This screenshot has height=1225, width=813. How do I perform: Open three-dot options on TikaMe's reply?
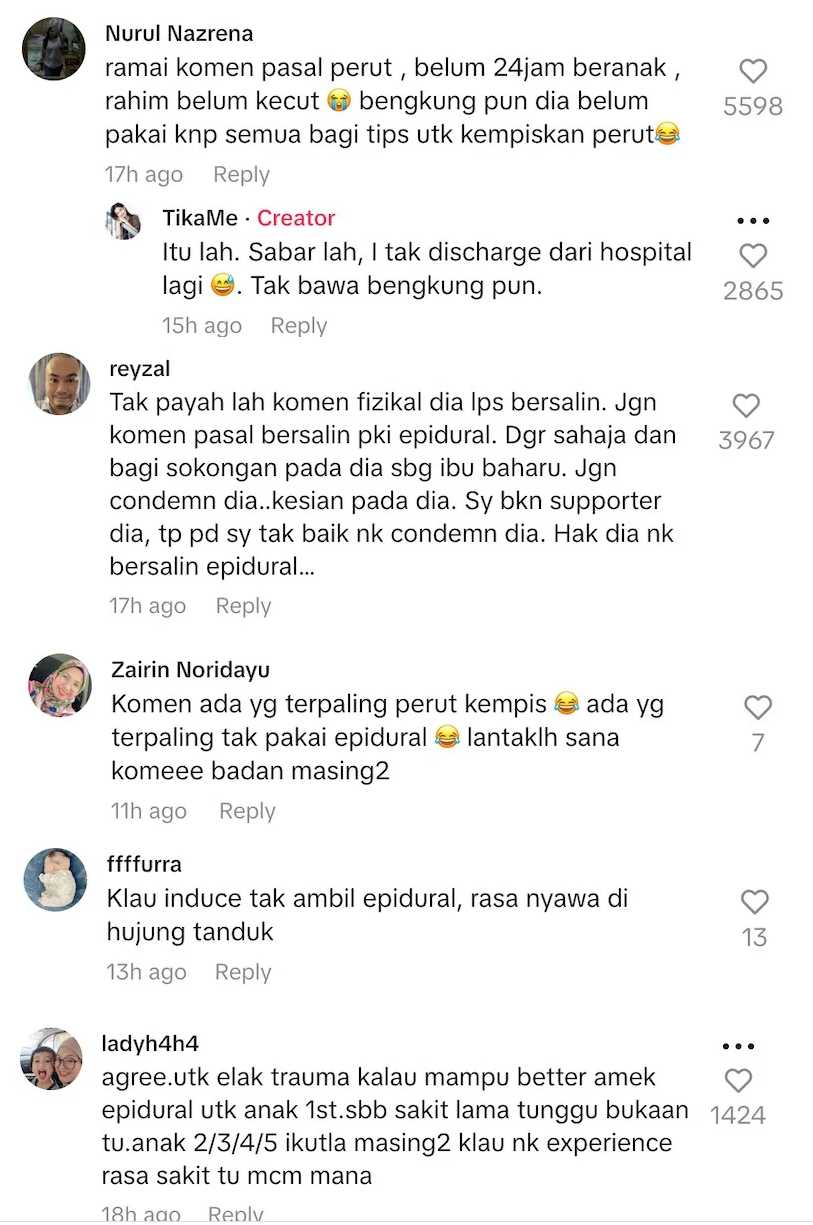753,221
